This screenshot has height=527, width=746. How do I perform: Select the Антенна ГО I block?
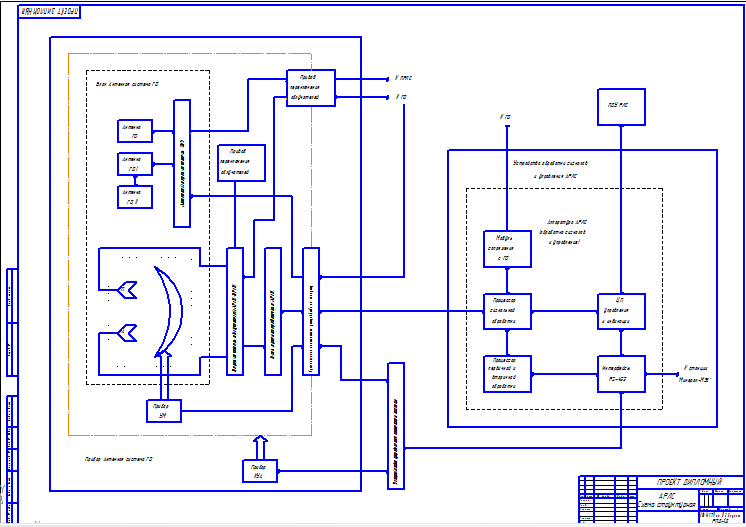tap(135, 164)
